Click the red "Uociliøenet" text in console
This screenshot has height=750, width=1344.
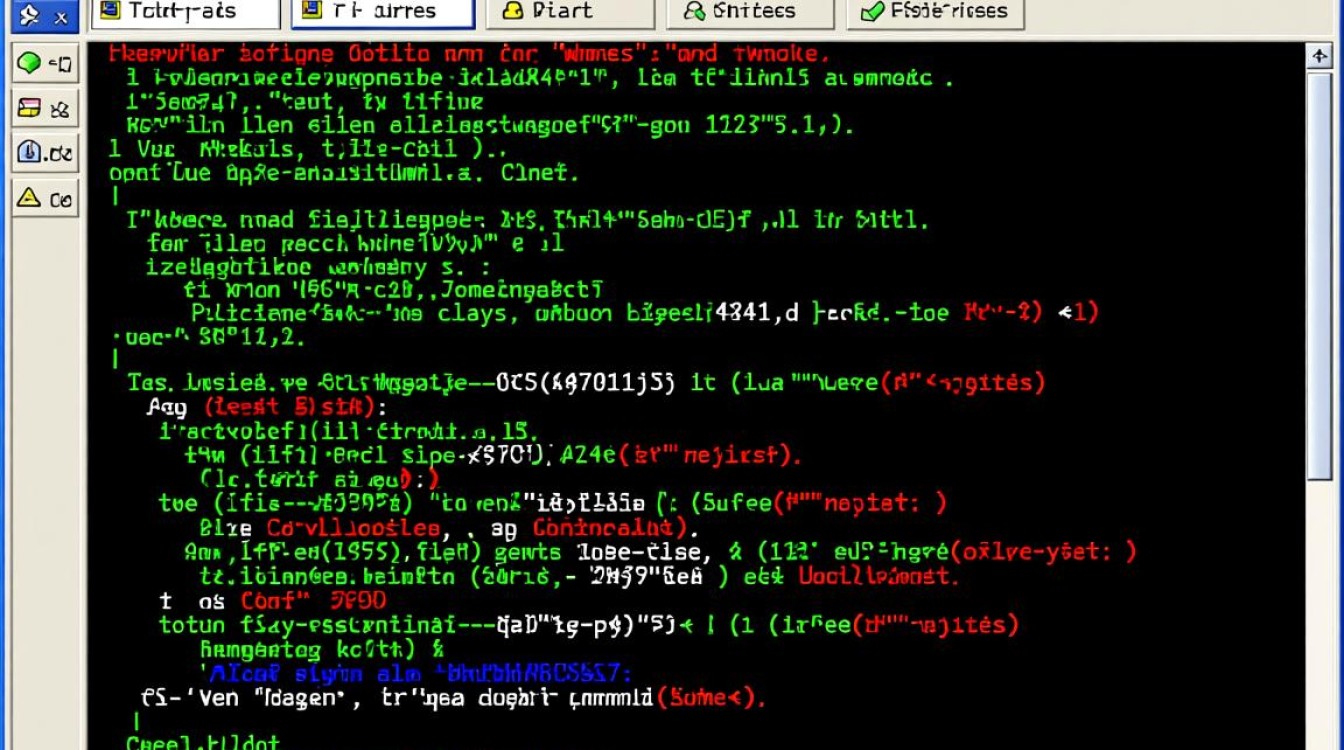pyautogui.click(x=878, y=577)
